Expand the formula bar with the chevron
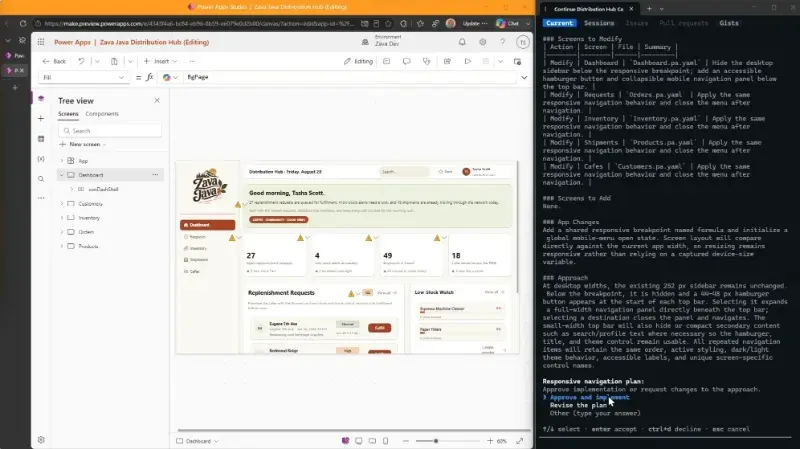This screenshot has width=800, height=449. point(524,78)
